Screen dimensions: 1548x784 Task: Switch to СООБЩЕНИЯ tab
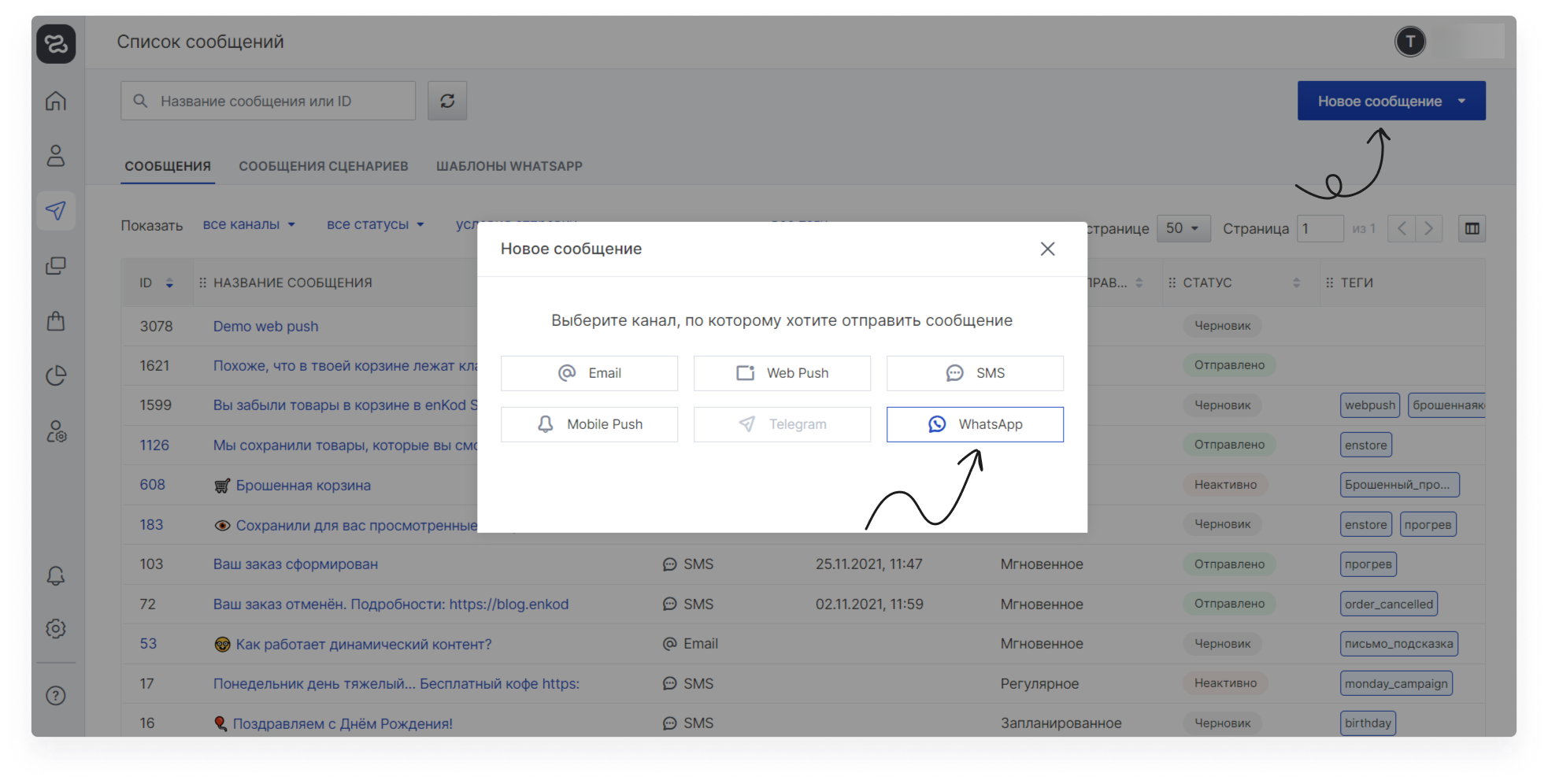click(168, 166)
